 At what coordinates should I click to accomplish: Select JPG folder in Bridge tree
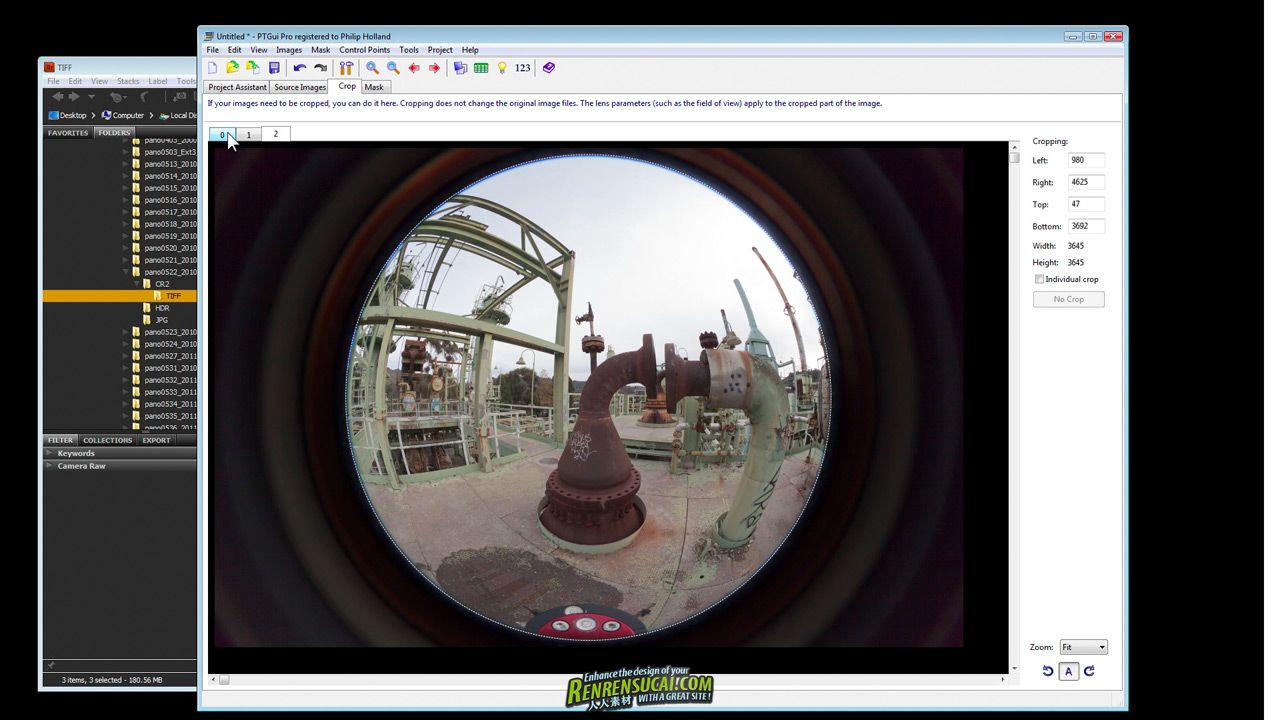tap(161, 320)
